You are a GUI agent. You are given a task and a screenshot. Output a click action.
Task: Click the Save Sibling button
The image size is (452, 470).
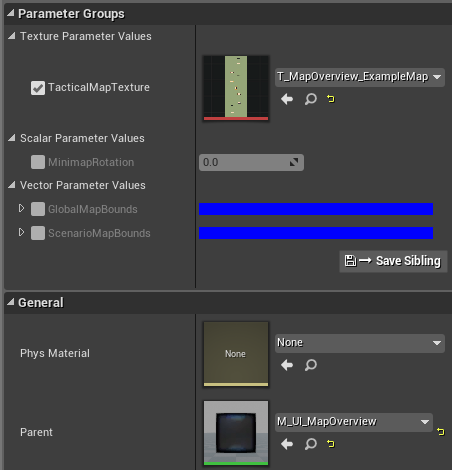393,261
